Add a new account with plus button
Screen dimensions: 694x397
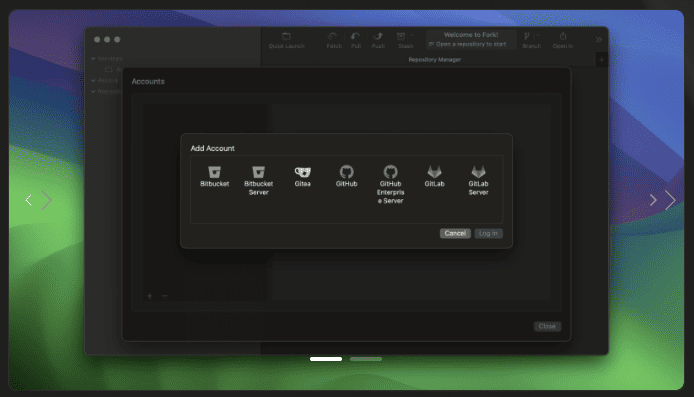tap(150, 296)
